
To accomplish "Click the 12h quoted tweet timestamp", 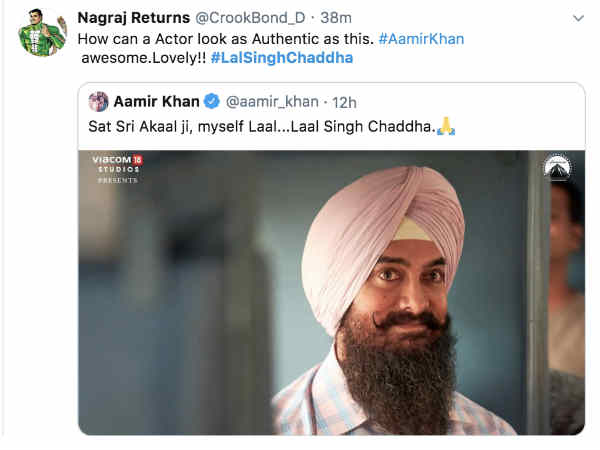I will [x=345, y=101].
